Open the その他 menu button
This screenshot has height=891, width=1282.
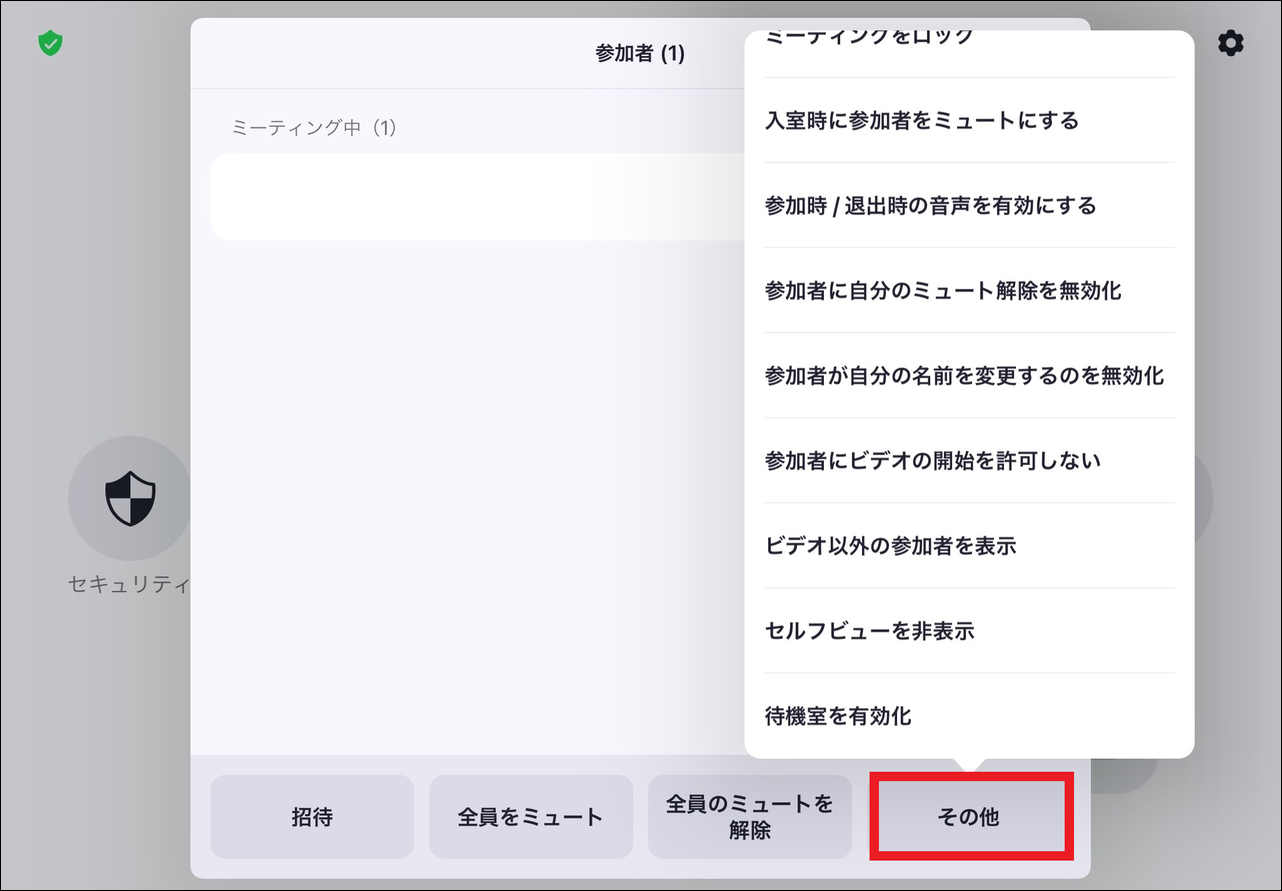[x=969, y=817]
